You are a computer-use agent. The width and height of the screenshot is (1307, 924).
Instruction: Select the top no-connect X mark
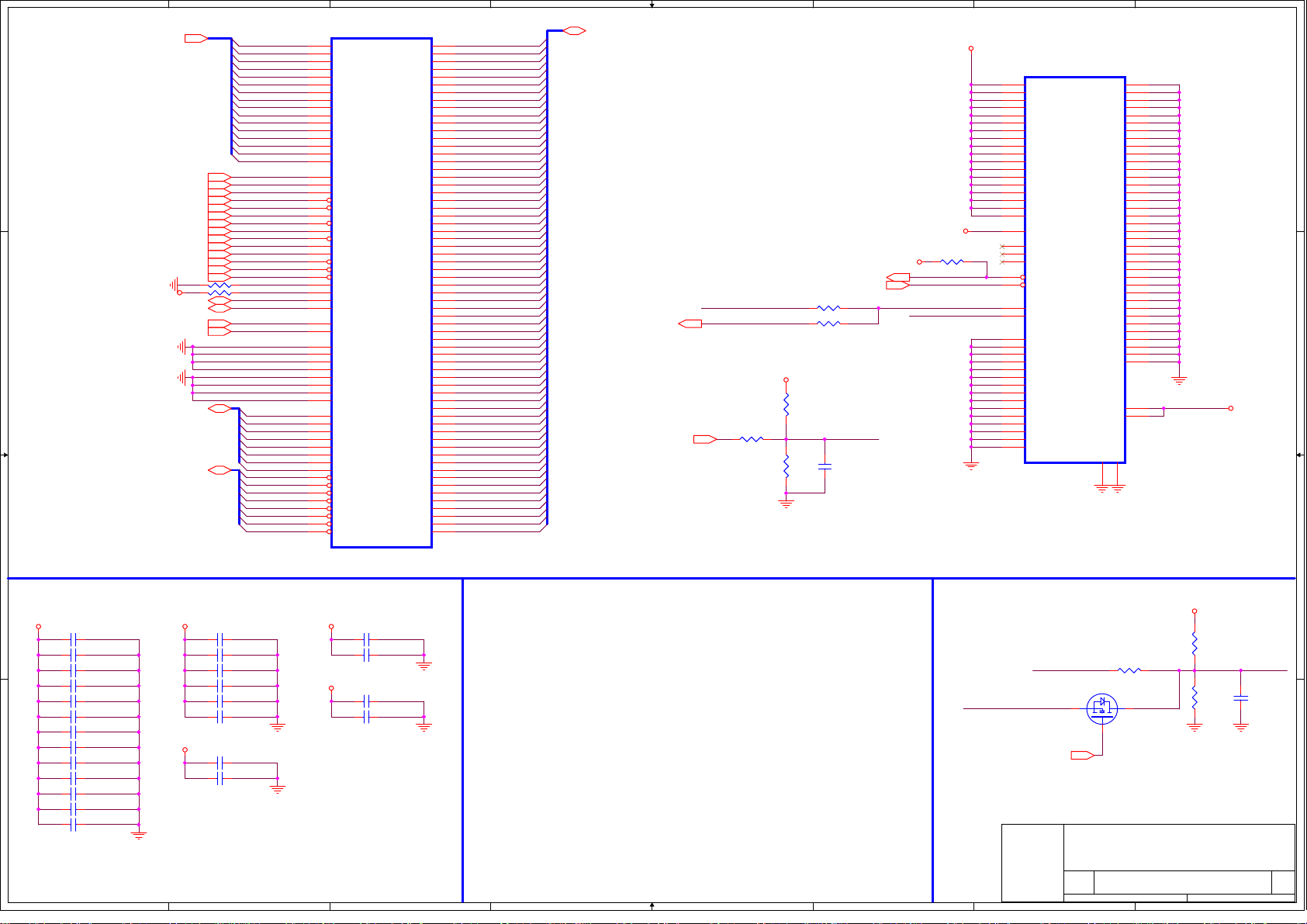click(1002, 247)
